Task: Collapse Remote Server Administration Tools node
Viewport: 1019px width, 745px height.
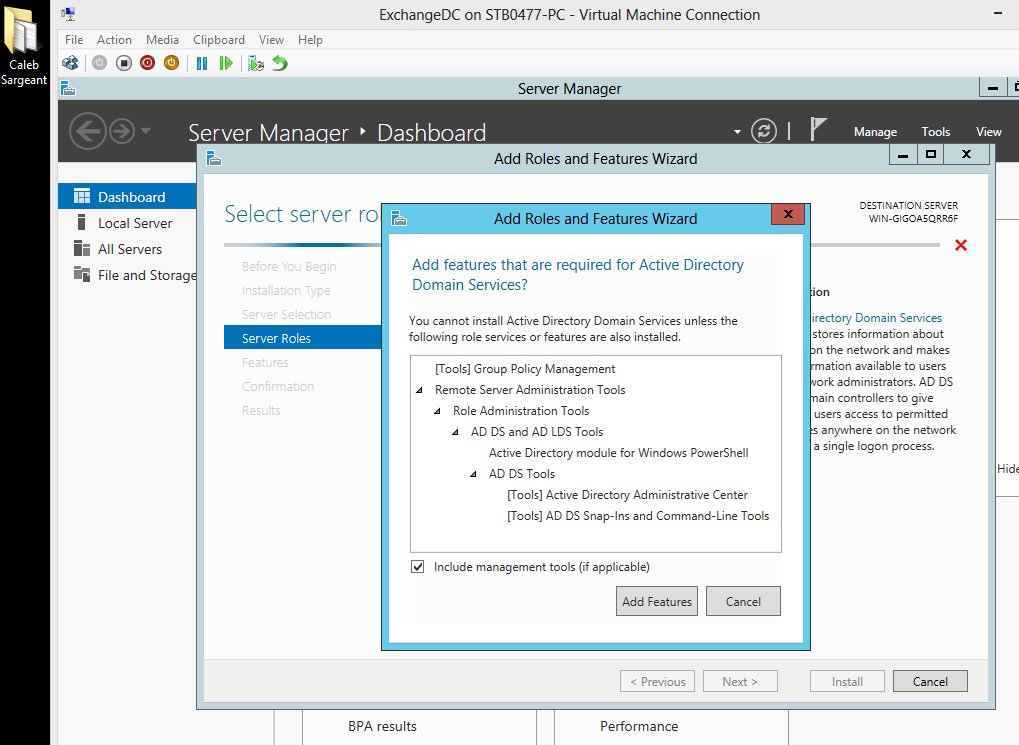Action: click(419, 390)
